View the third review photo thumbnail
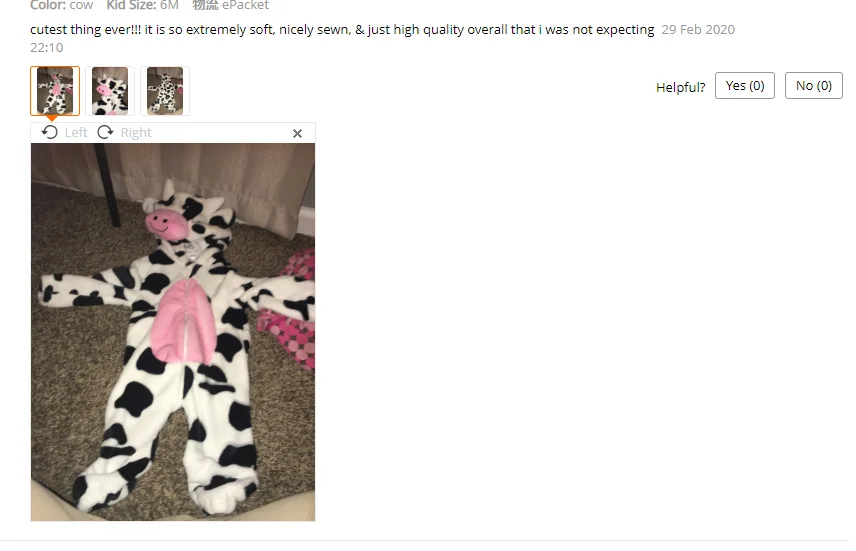Image resolution: width=856 pixels, height=551 pixels. click(165, 91)
